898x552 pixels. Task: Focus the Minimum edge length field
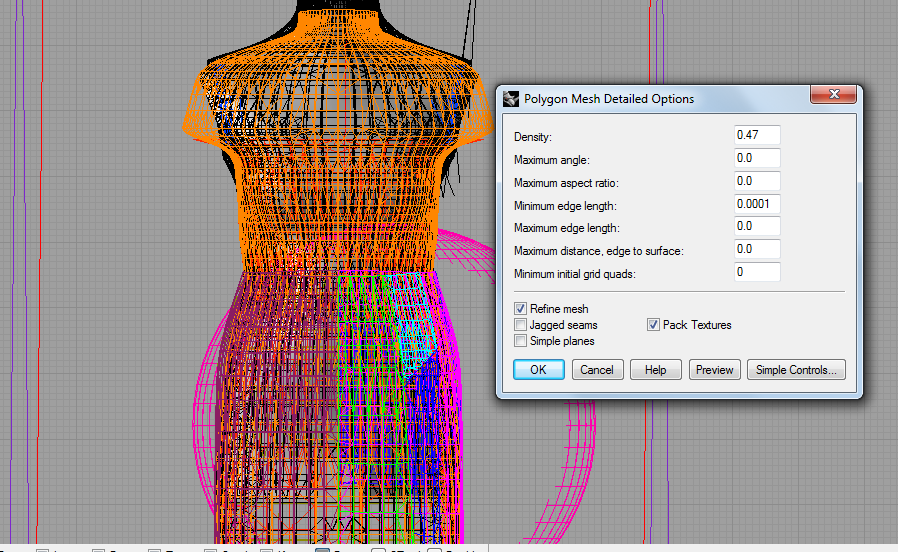pyautogui.click(x=756, y=204)
